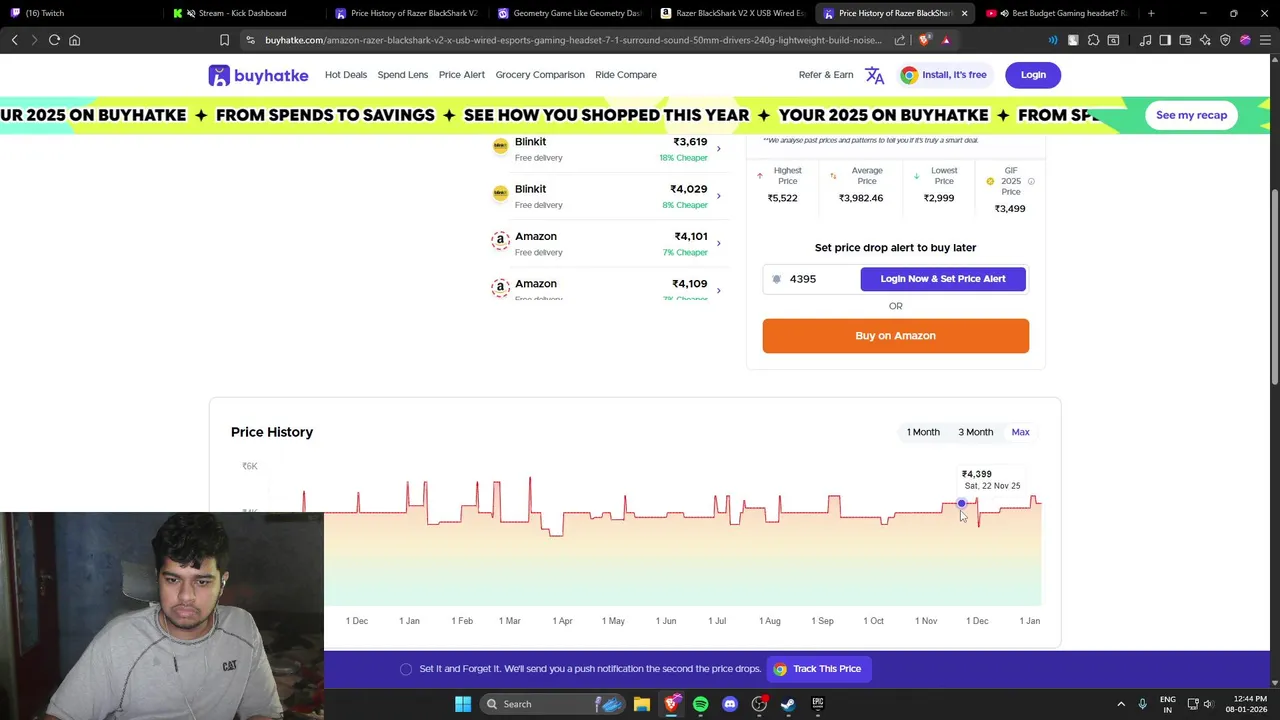Open the Brave VPN shield icon
Viewport: 1280px width, 720px height.
click(1225, 40)
